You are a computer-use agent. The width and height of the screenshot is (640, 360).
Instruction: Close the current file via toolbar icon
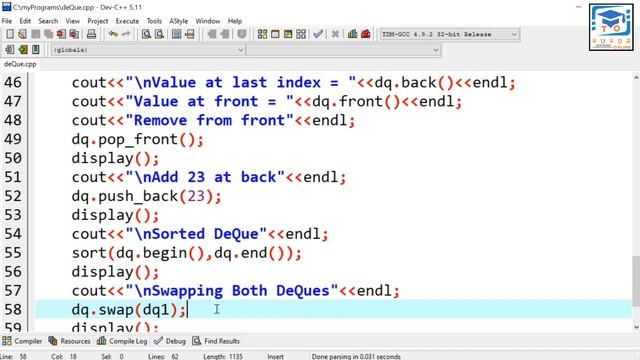[61, 34]
